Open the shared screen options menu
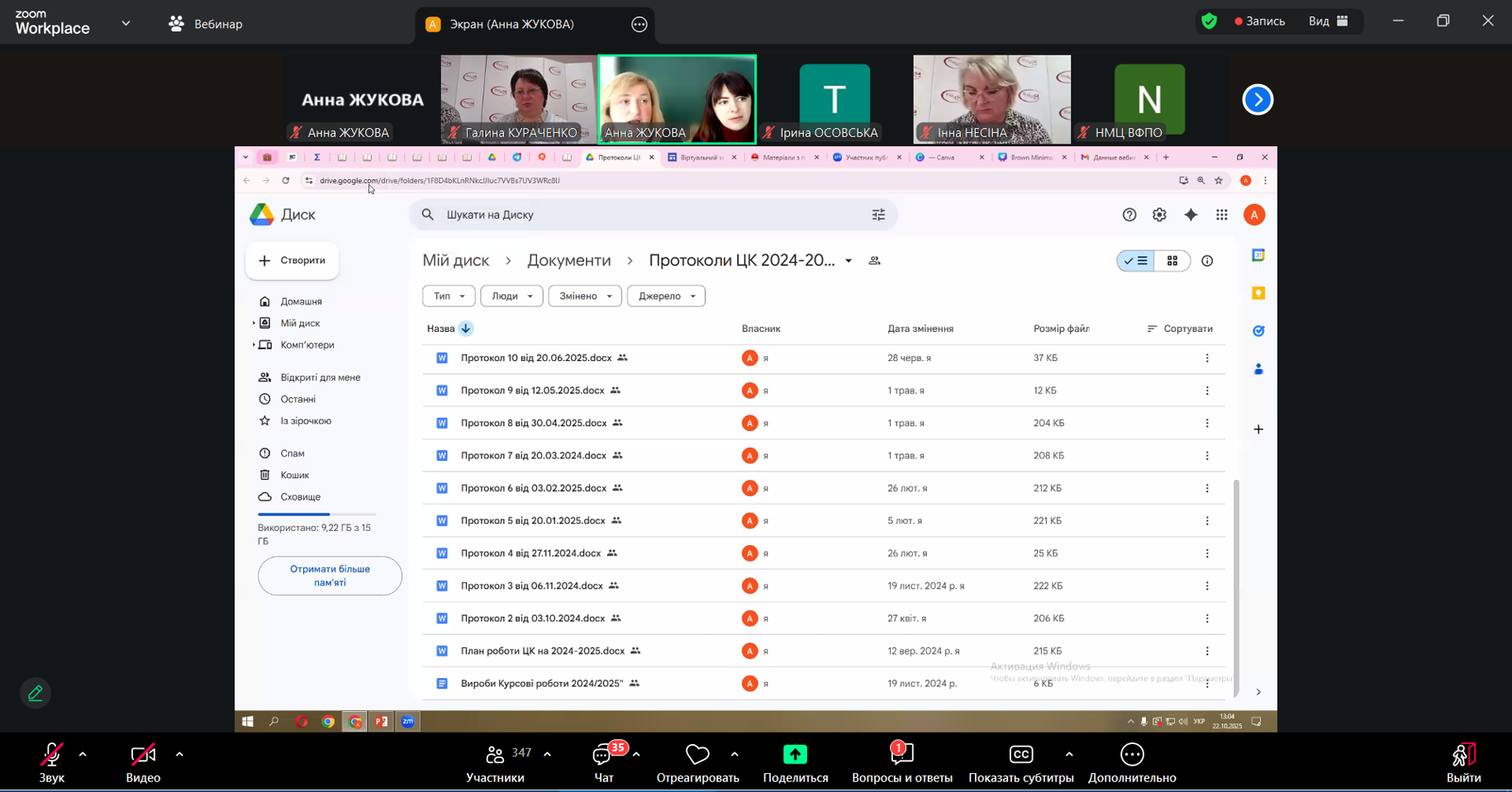 [x=639, y=25]
